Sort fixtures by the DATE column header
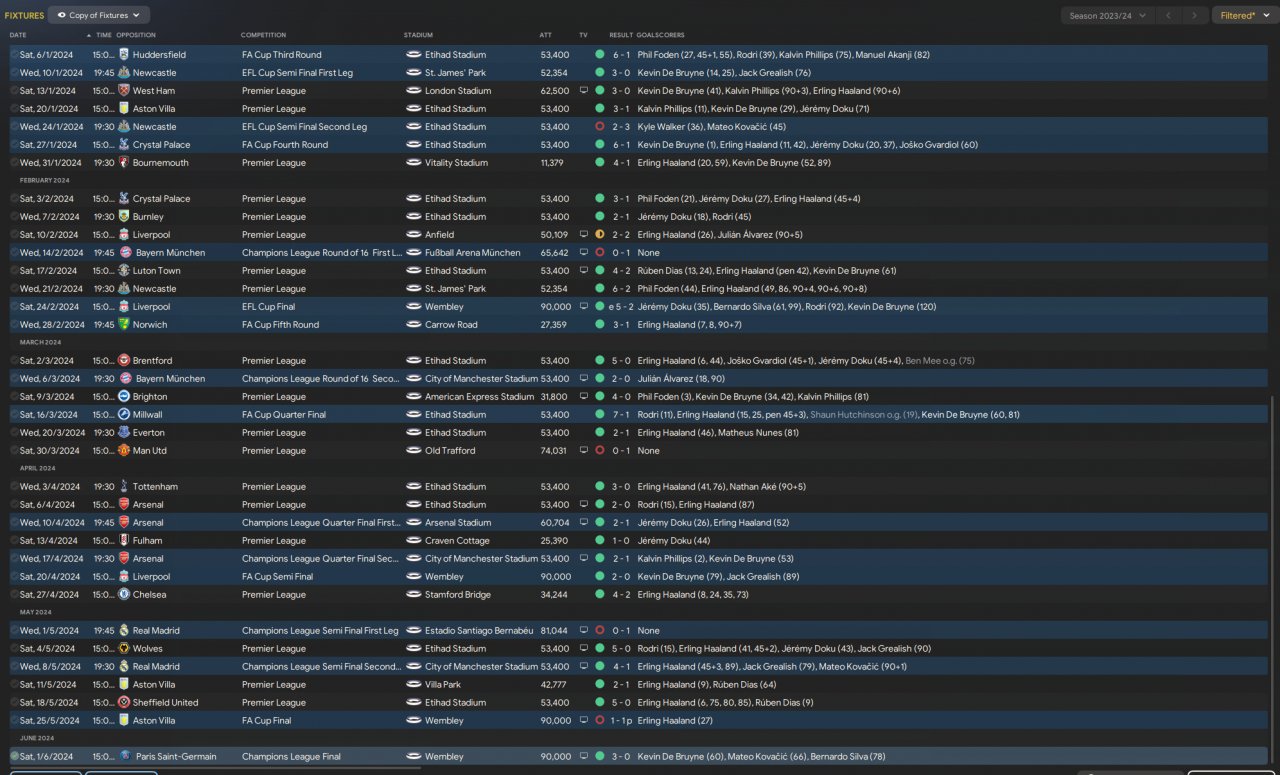This screenshot has width=1280, height=775. (18, 35)
